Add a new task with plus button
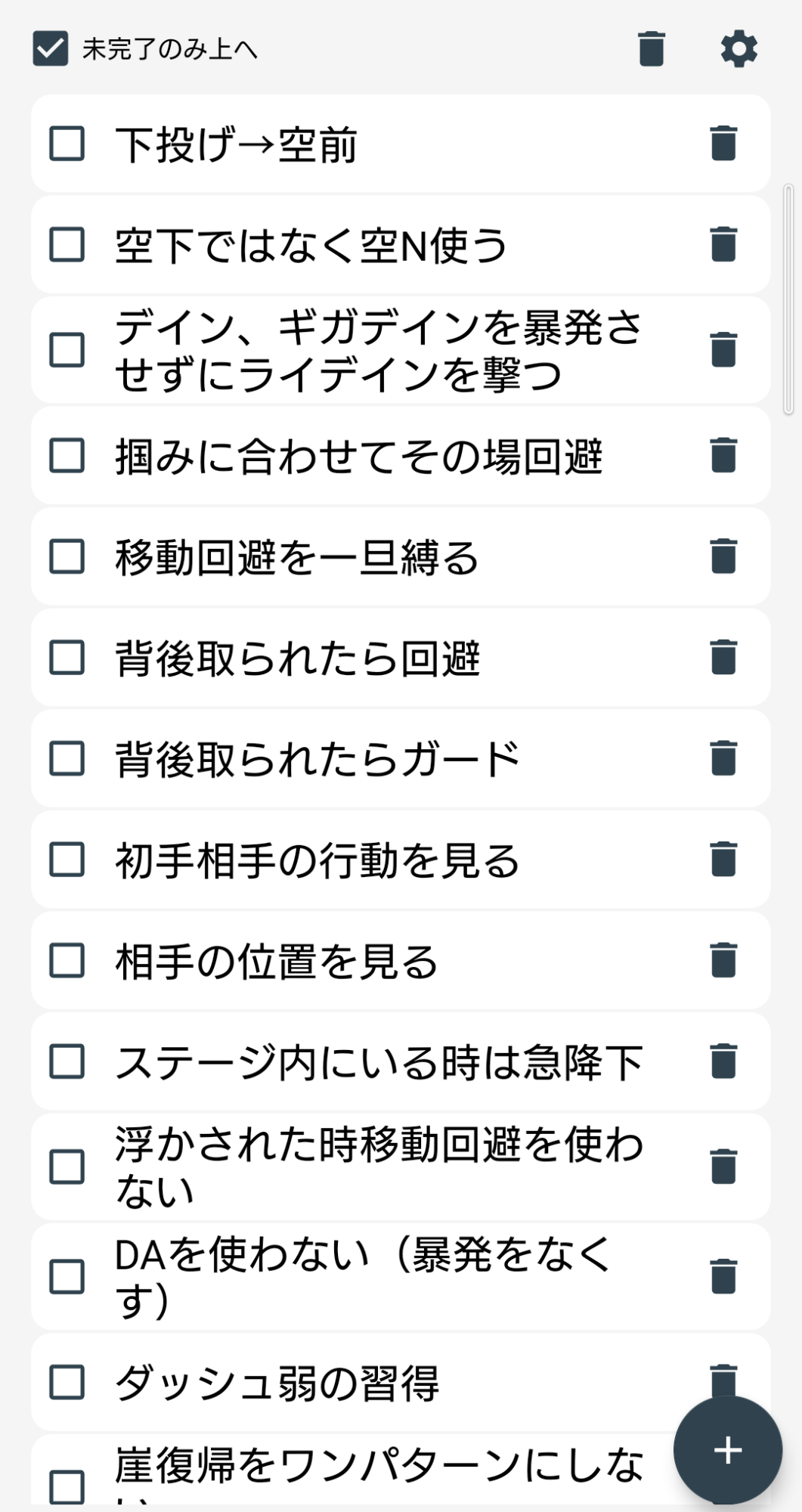 [x=727, y=1450]
